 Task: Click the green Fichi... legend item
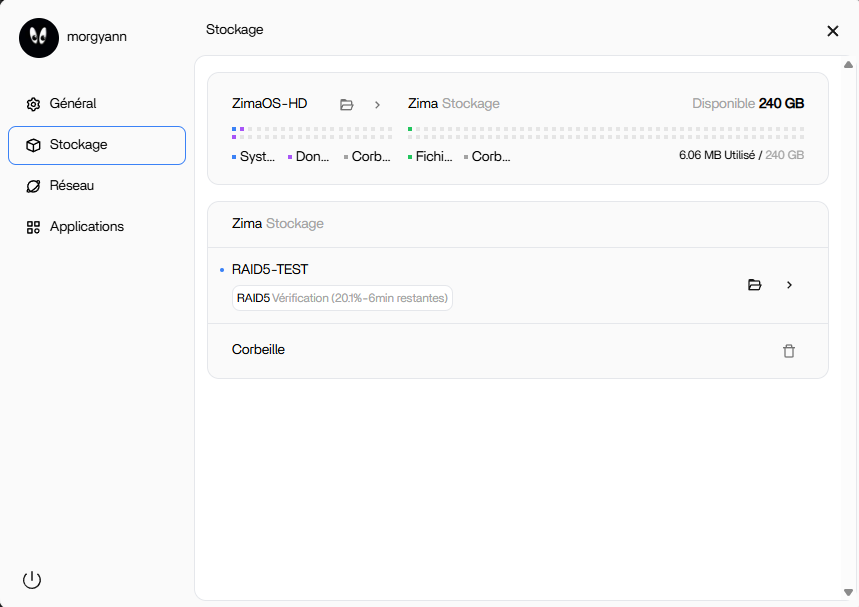coord(430,157)
